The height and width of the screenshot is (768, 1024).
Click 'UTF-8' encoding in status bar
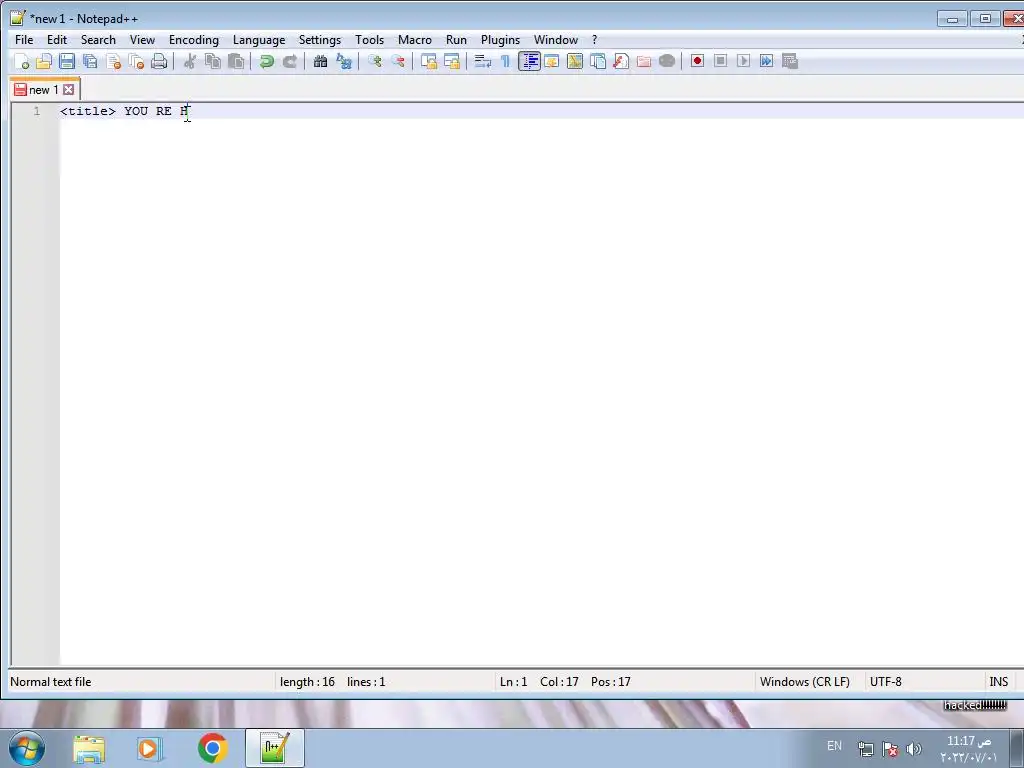pyautogui.click(x=886, y=682)
